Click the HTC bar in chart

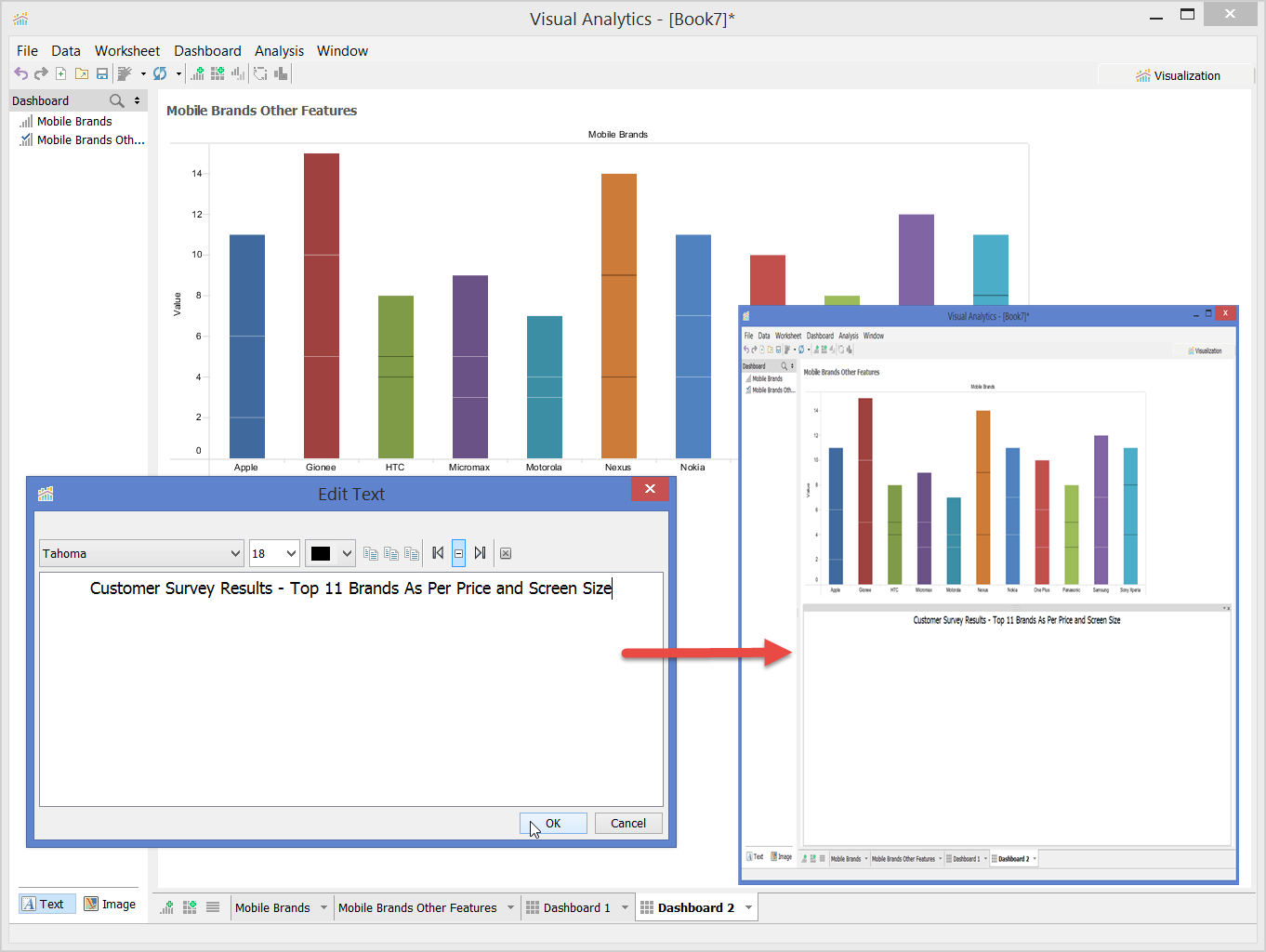[x=396, y=377]
